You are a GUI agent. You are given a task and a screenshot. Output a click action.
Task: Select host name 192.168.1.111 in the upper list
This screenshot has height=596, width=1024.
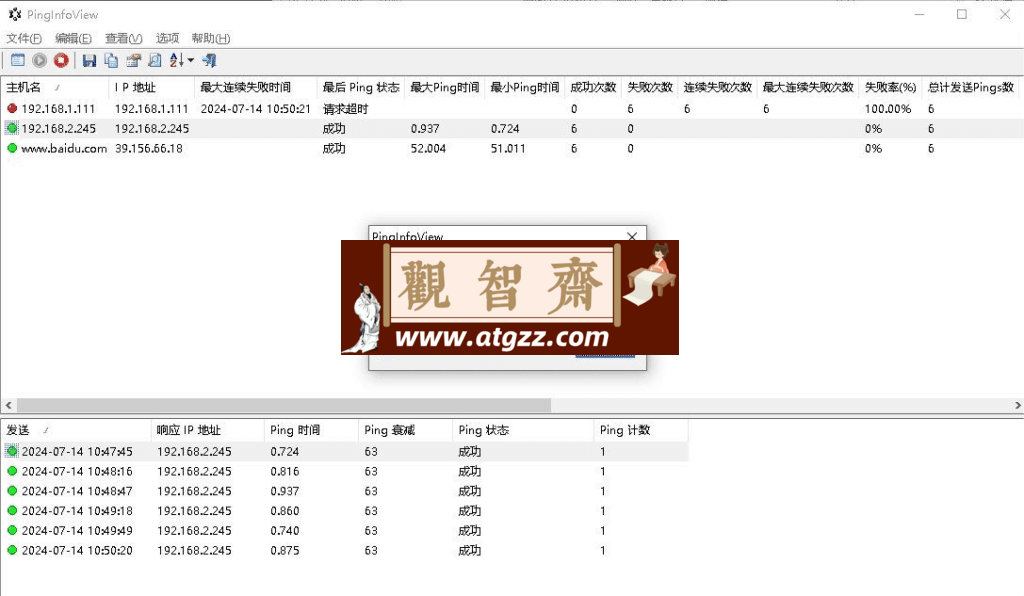click(58, 108)
